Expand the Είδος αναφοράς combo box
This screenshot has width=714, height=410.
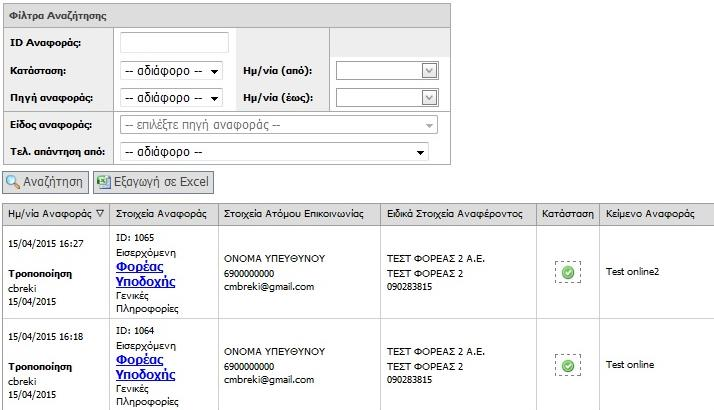pos(279,125)
